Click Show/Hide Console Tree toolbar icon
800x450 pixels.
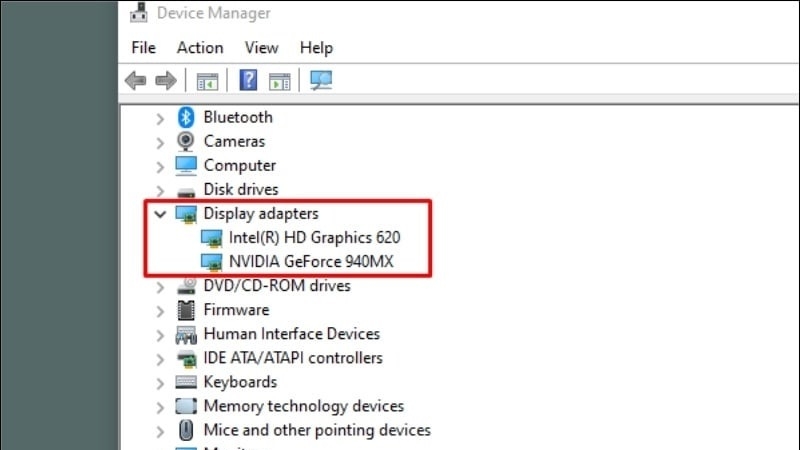point(207,80)
